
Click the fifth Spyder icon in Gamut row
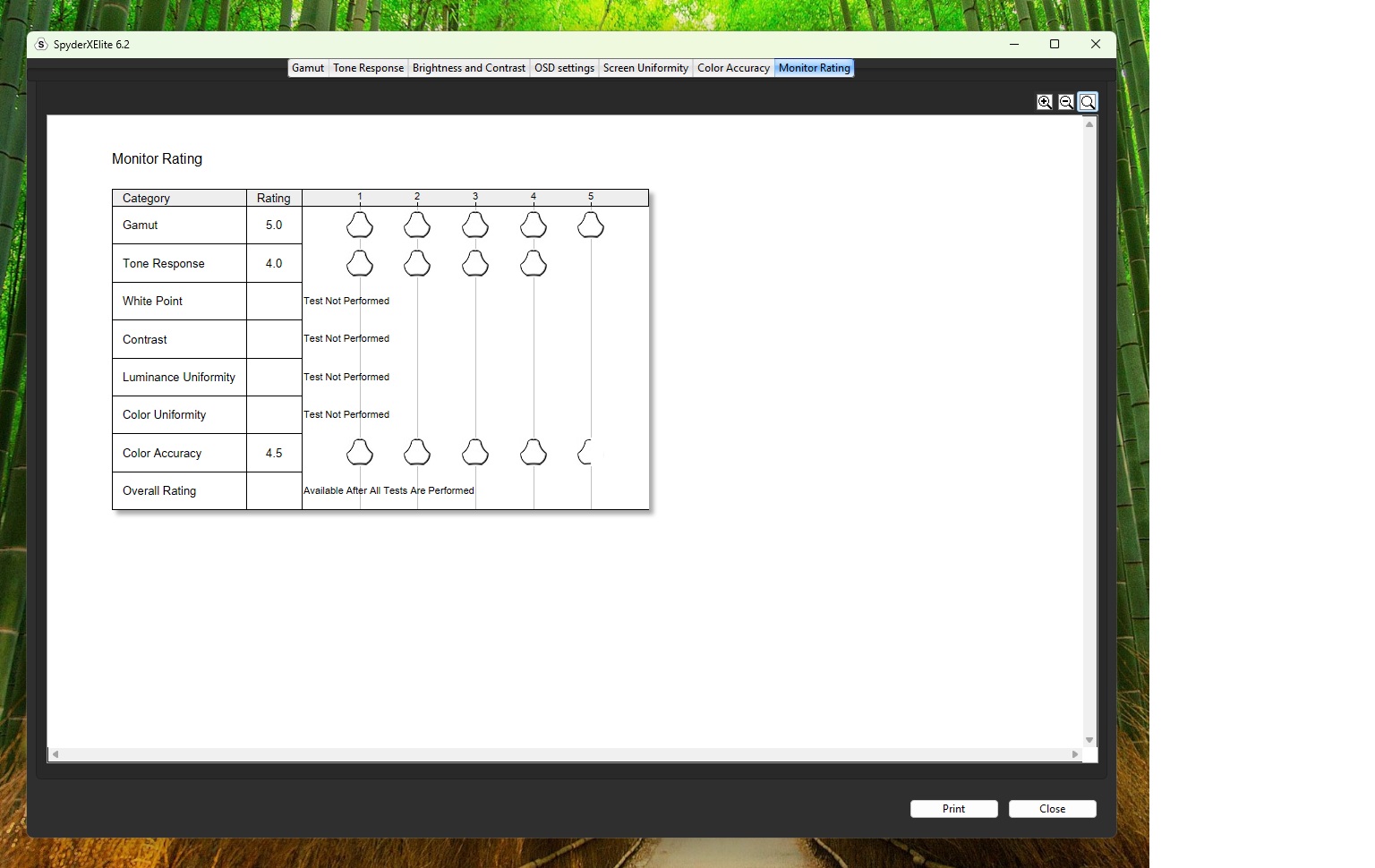591,225
